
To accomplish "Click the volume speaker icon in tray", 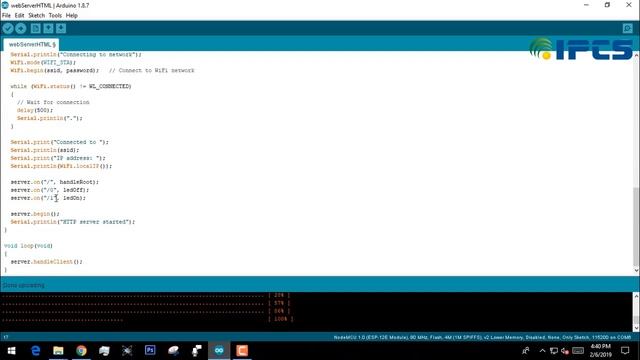I will click(565, 351).
